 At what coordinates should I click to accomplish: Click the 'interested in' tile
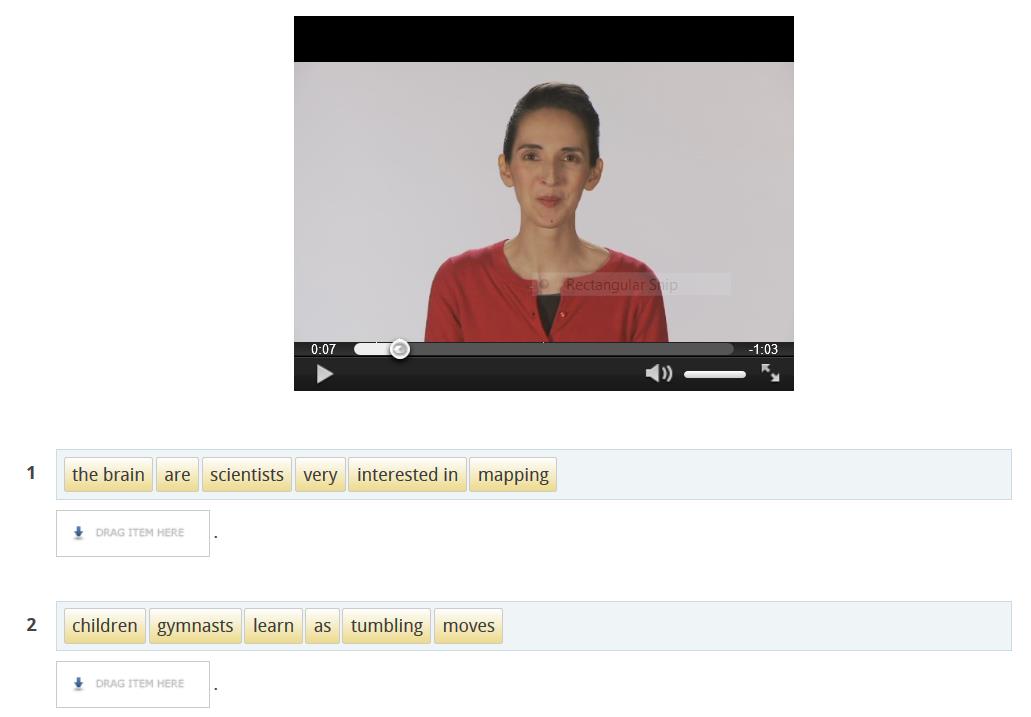[407, 475]
